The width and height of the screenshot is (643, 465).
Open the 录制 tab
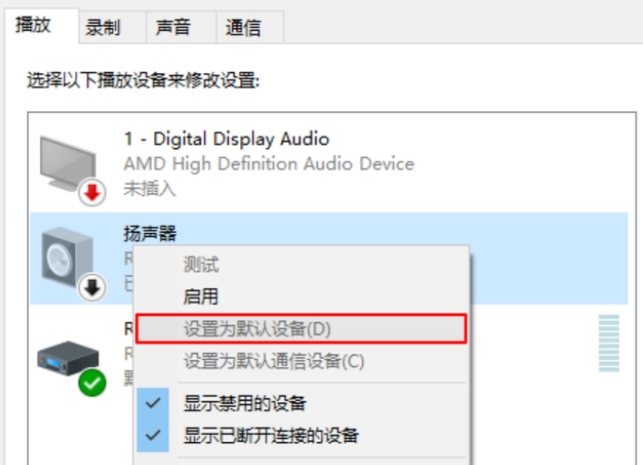pyautogui.click(x=103, y=27)
